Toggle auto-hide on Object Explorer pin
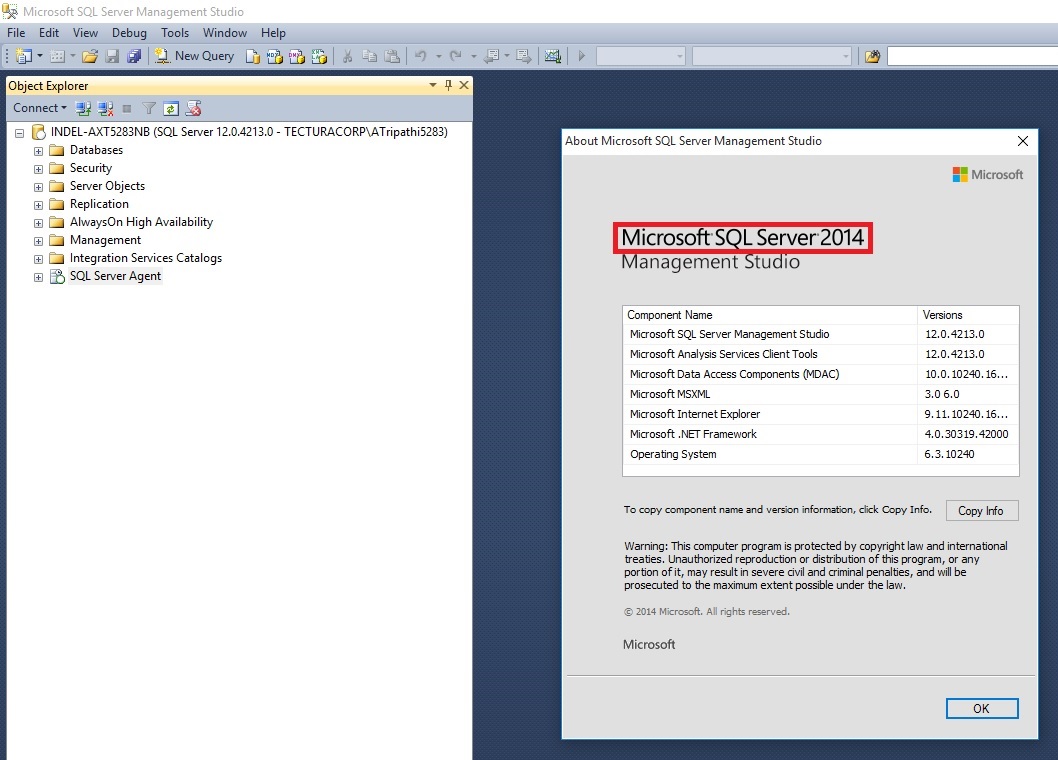1058x760 pixels. (447, 85)
